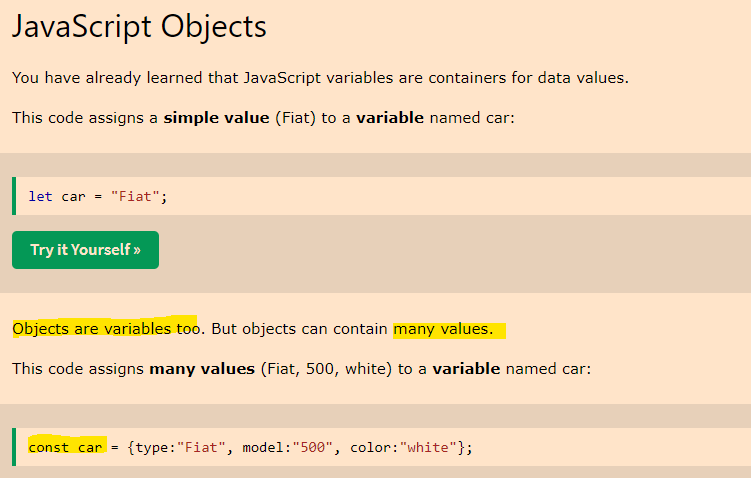Click the 'model' key in the car object

[x=254, y=447]
